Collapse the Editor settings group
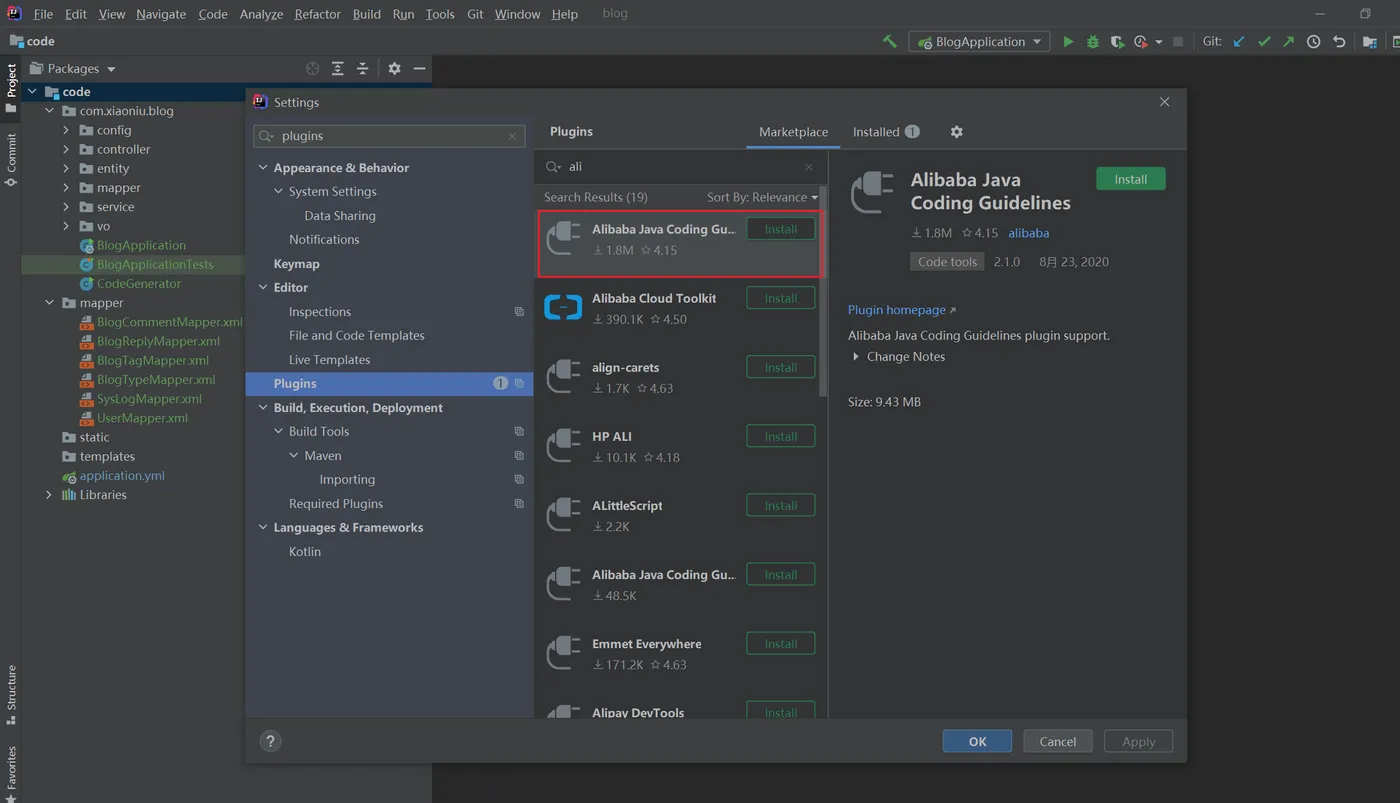Screen dimensions: 1400x803 point(263,288)
